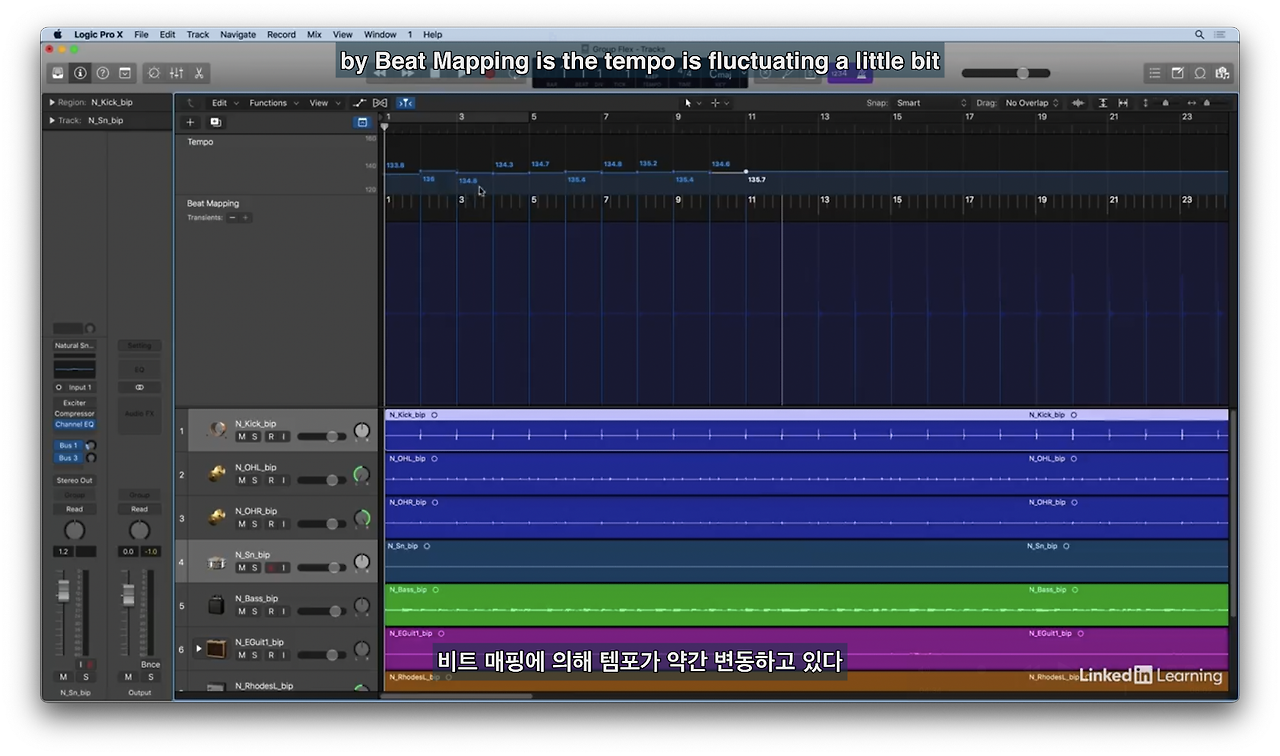Toggle the Catch playhead blue button
This screenshot has height=756, width=1280.
(405, 103)
